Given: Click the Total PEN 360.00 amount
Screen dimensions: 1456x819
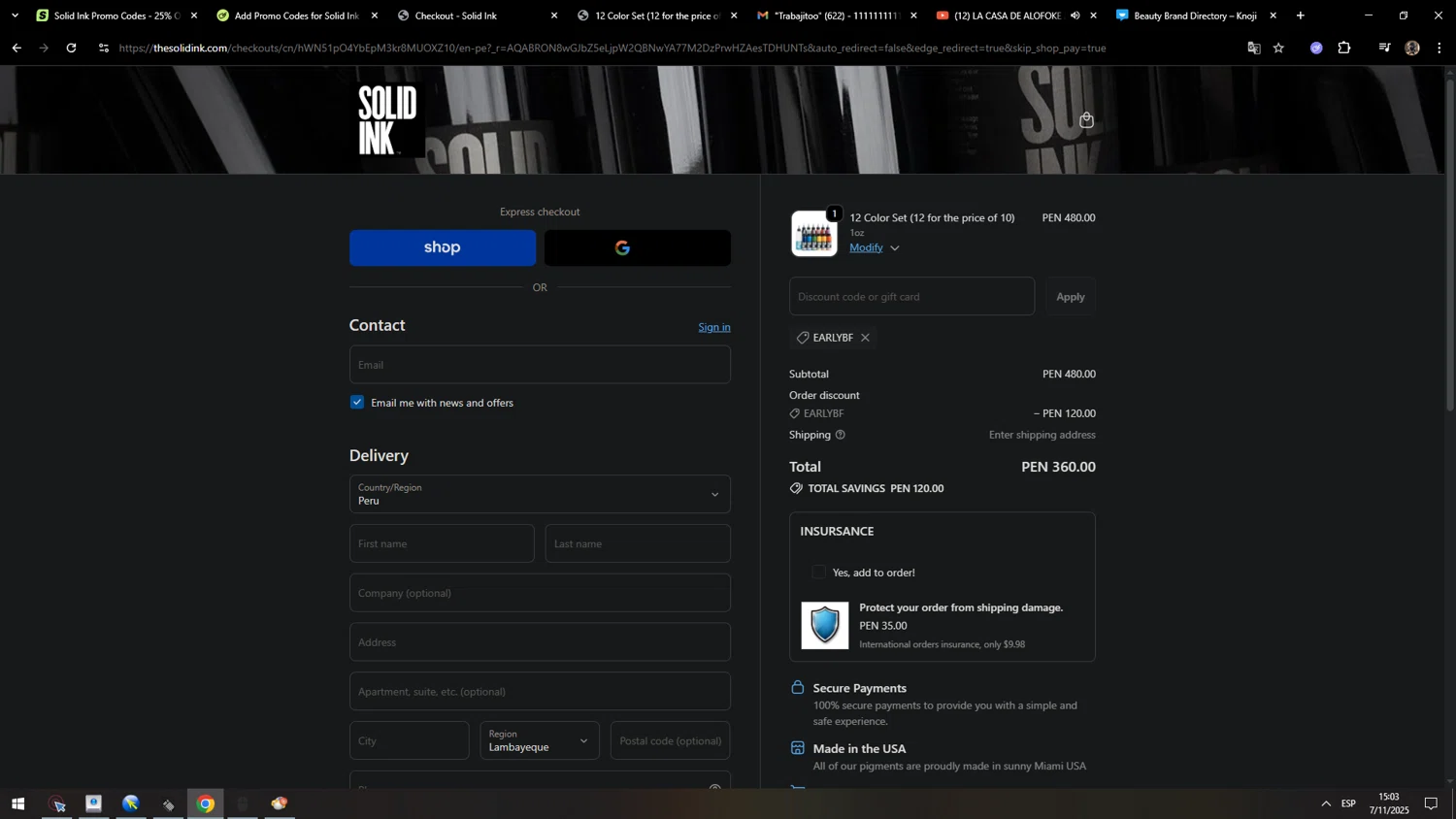Looking at the screenshot, I should coord(1058,467).
